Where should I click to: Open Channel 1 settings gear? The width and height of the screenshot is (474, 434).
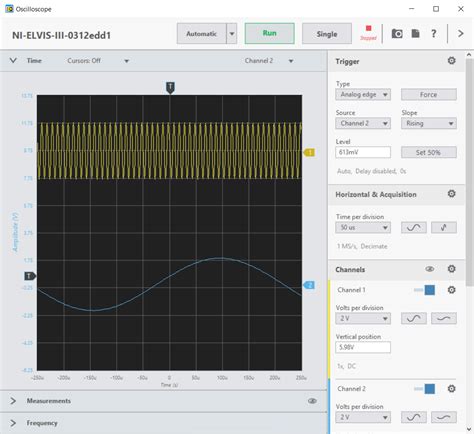pyautogui.click(x=451, y=290)
